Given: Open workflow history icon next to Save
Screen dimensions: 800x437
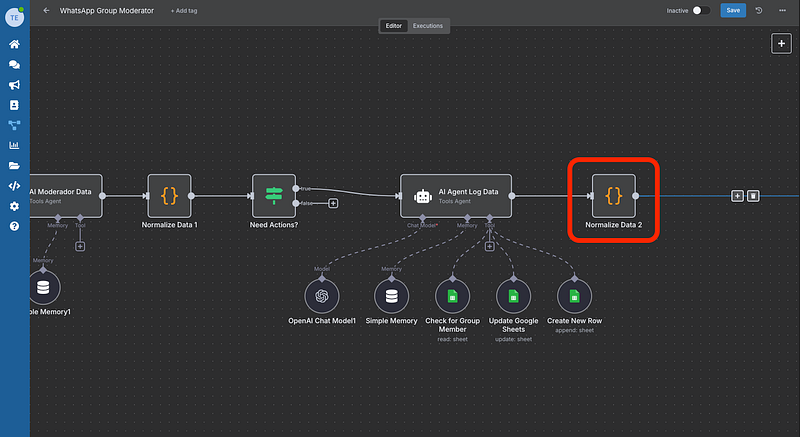Looking at the screenshot, I should 759,10.
